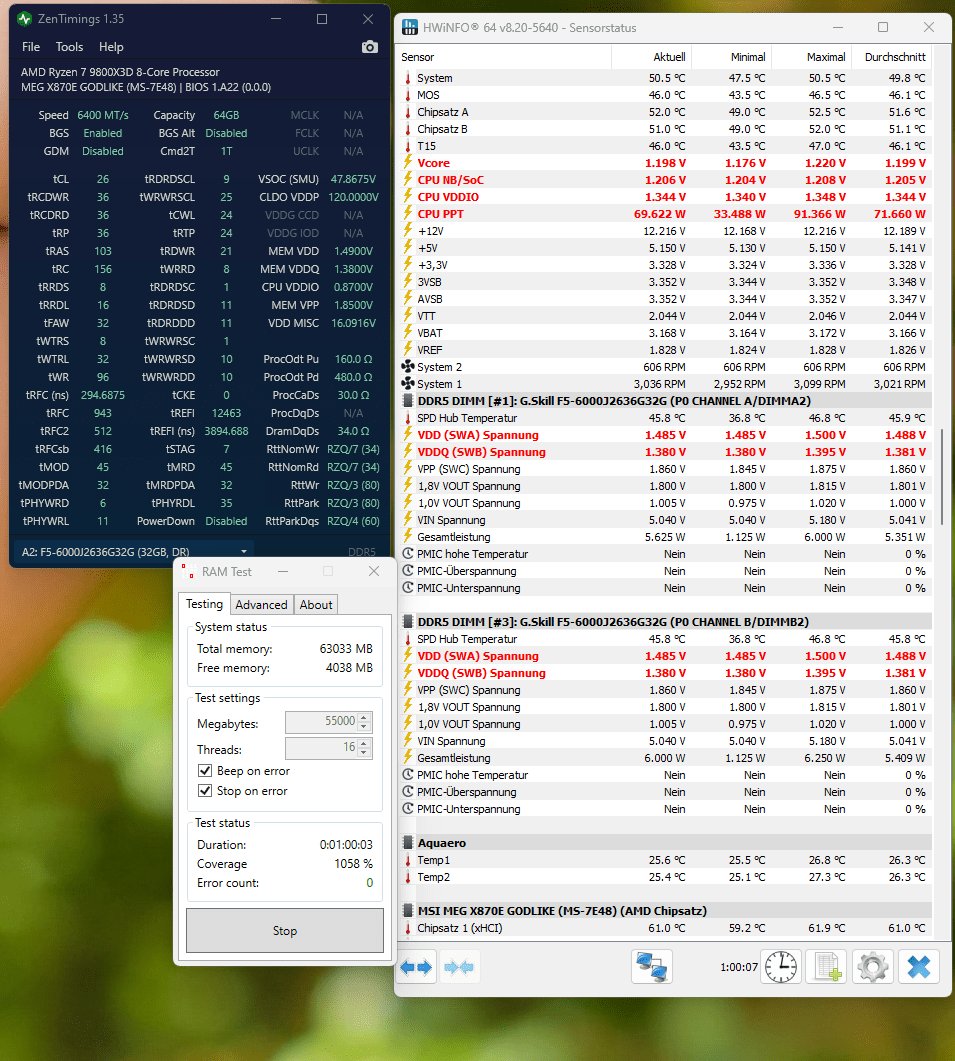This screenshot has height=1061, width=955.
Task: Open the Tools menu in ZenTimings
Action: (x=69, y=47)
